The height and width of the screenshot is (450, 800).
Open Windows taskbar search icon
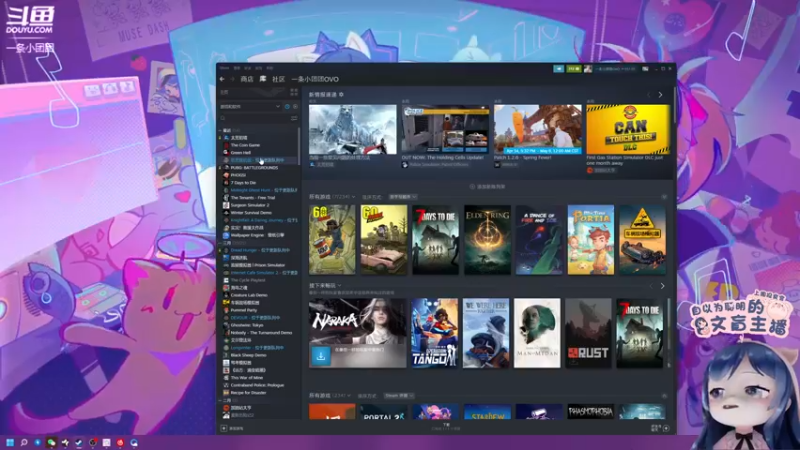(x=23, y=442)
